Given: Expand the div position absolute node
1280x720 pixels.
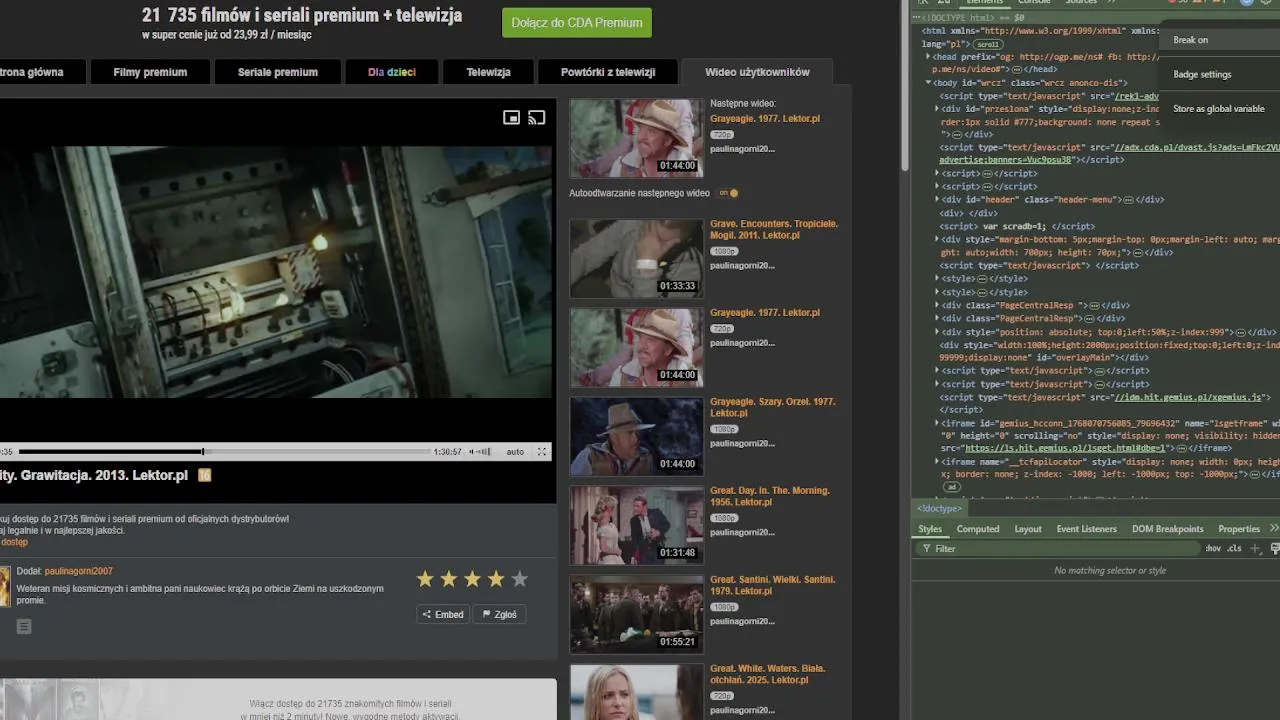Looking at the screenshot, I should click(937, 332).
